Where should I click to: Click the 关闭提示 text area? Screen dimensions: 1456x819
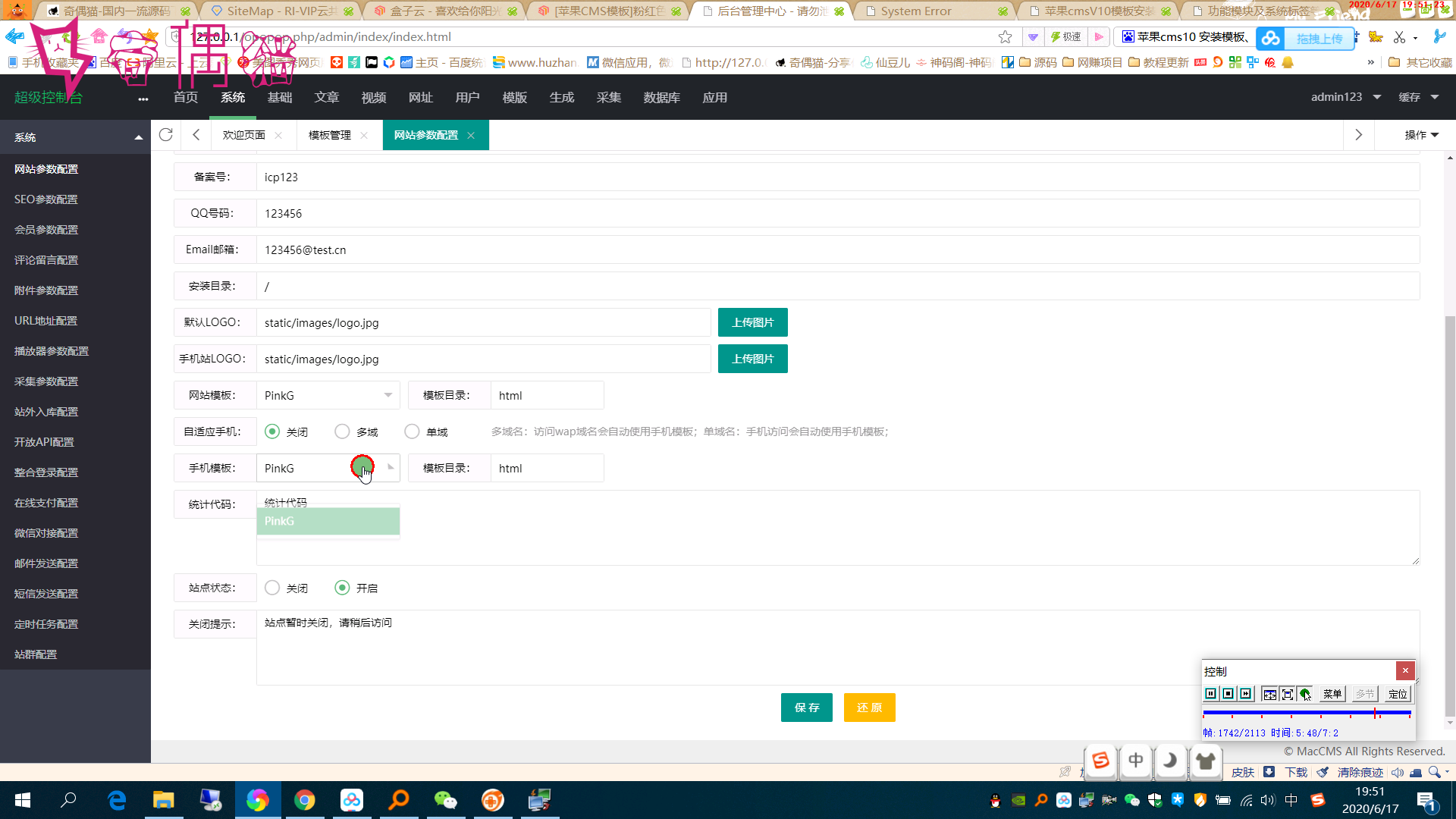(x=838, y=648)
